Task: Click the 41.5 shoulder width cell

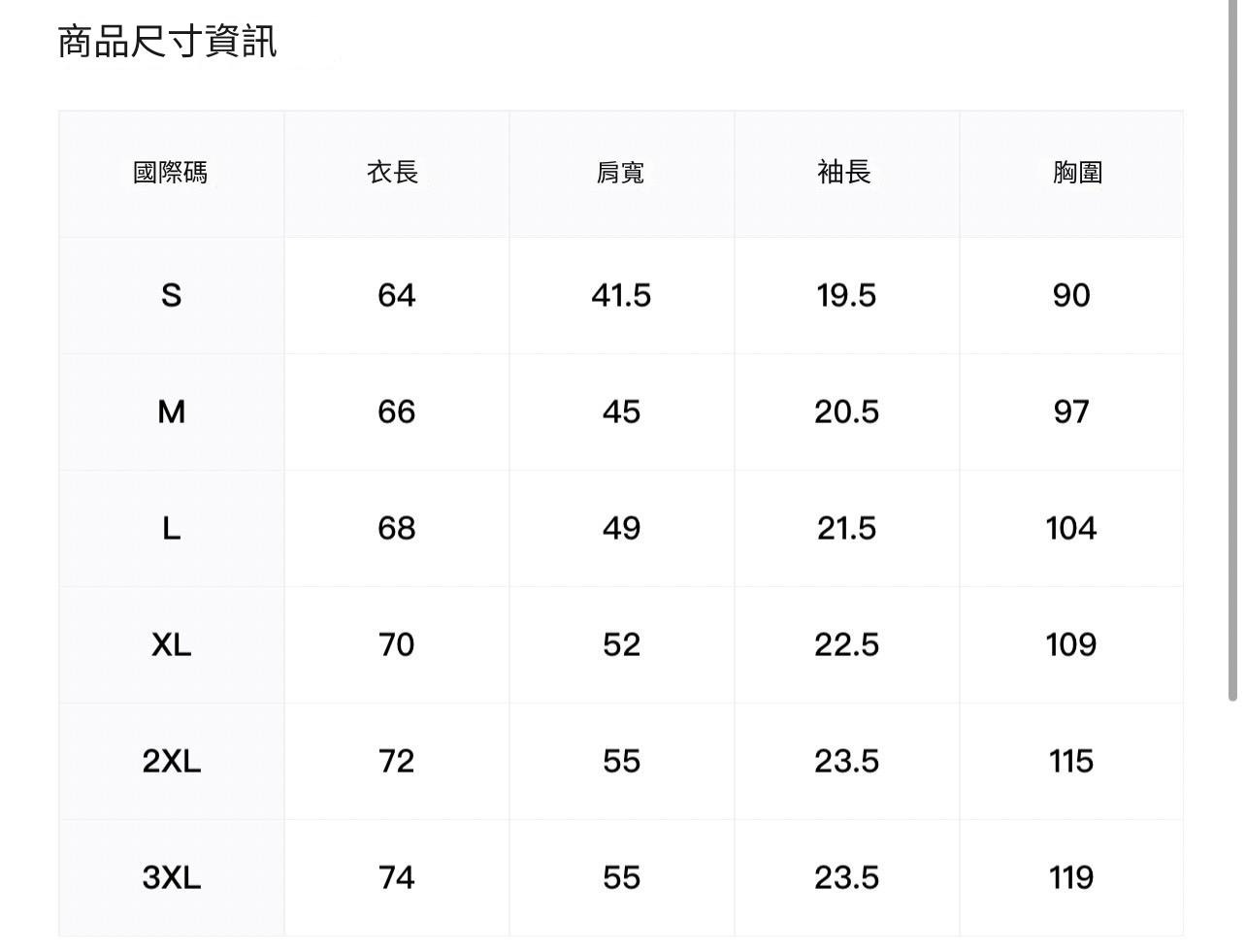Action: pos(621,295)
